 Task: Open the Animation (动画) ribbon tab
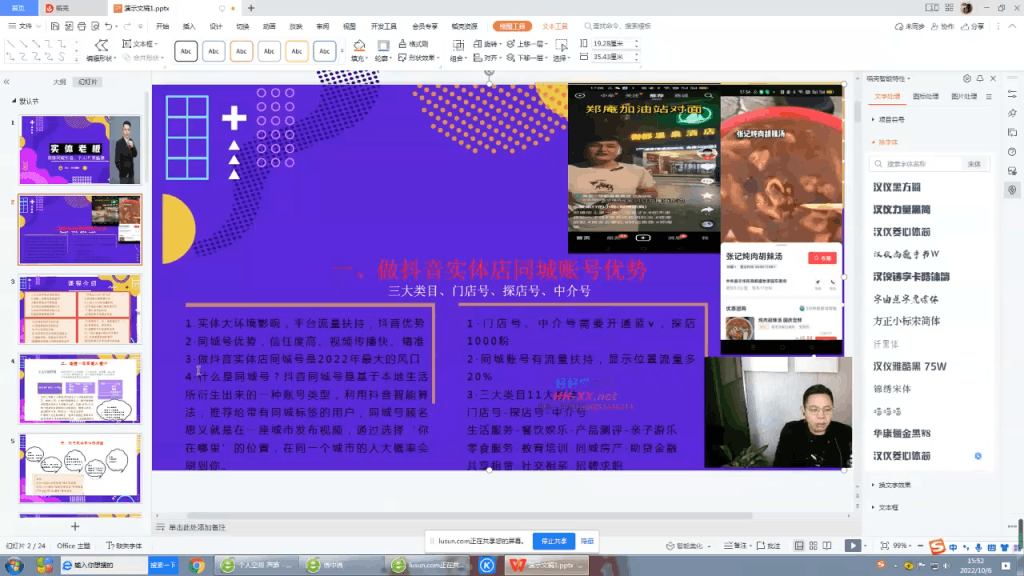click(x=269, y=26)
